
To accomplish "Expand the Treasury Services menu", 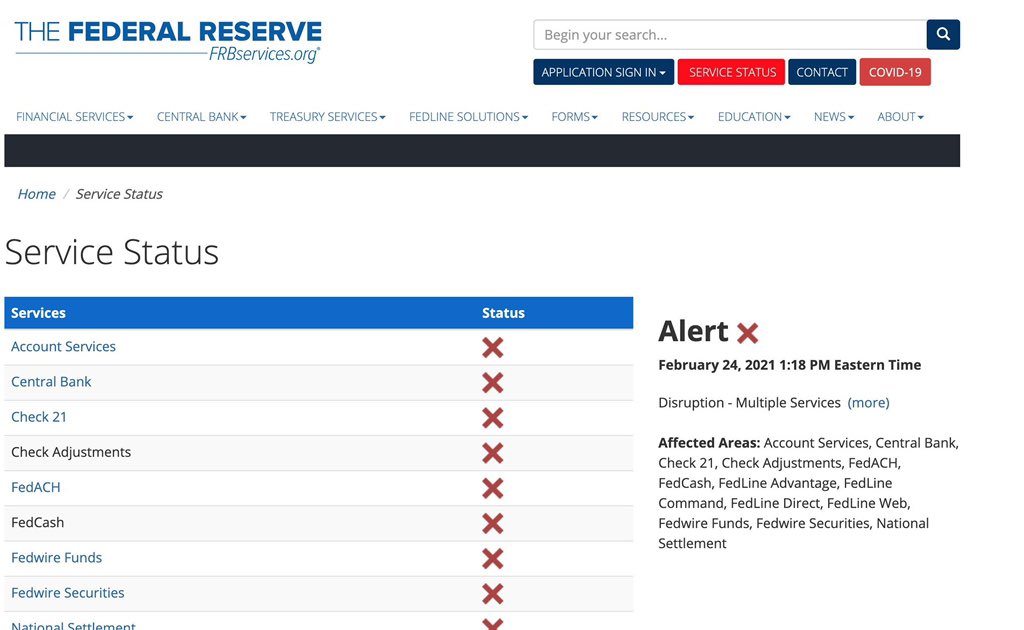I will [327, 117].
